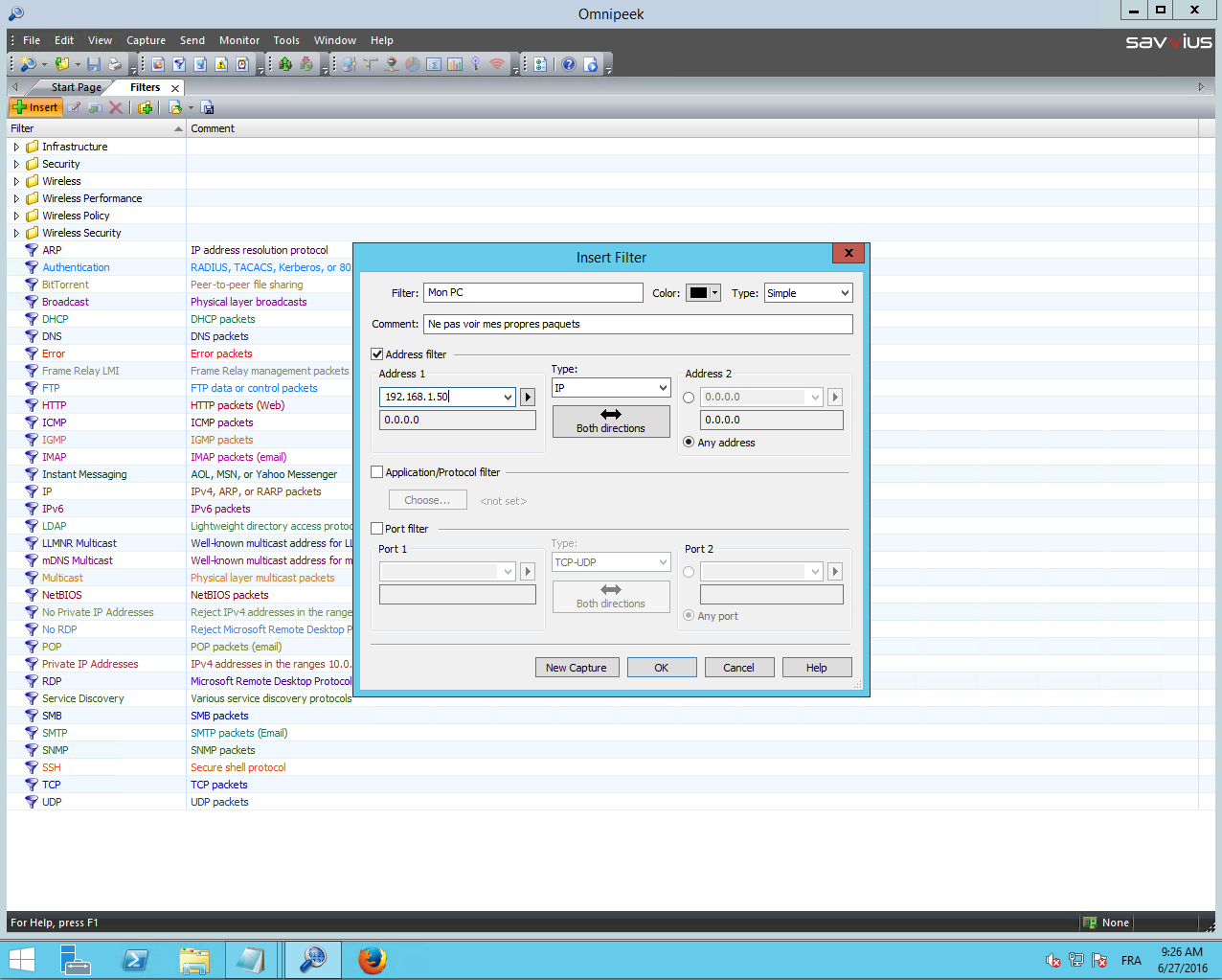
Task: Click the arrow button next to Address 1 field
Action: (528, 397)
